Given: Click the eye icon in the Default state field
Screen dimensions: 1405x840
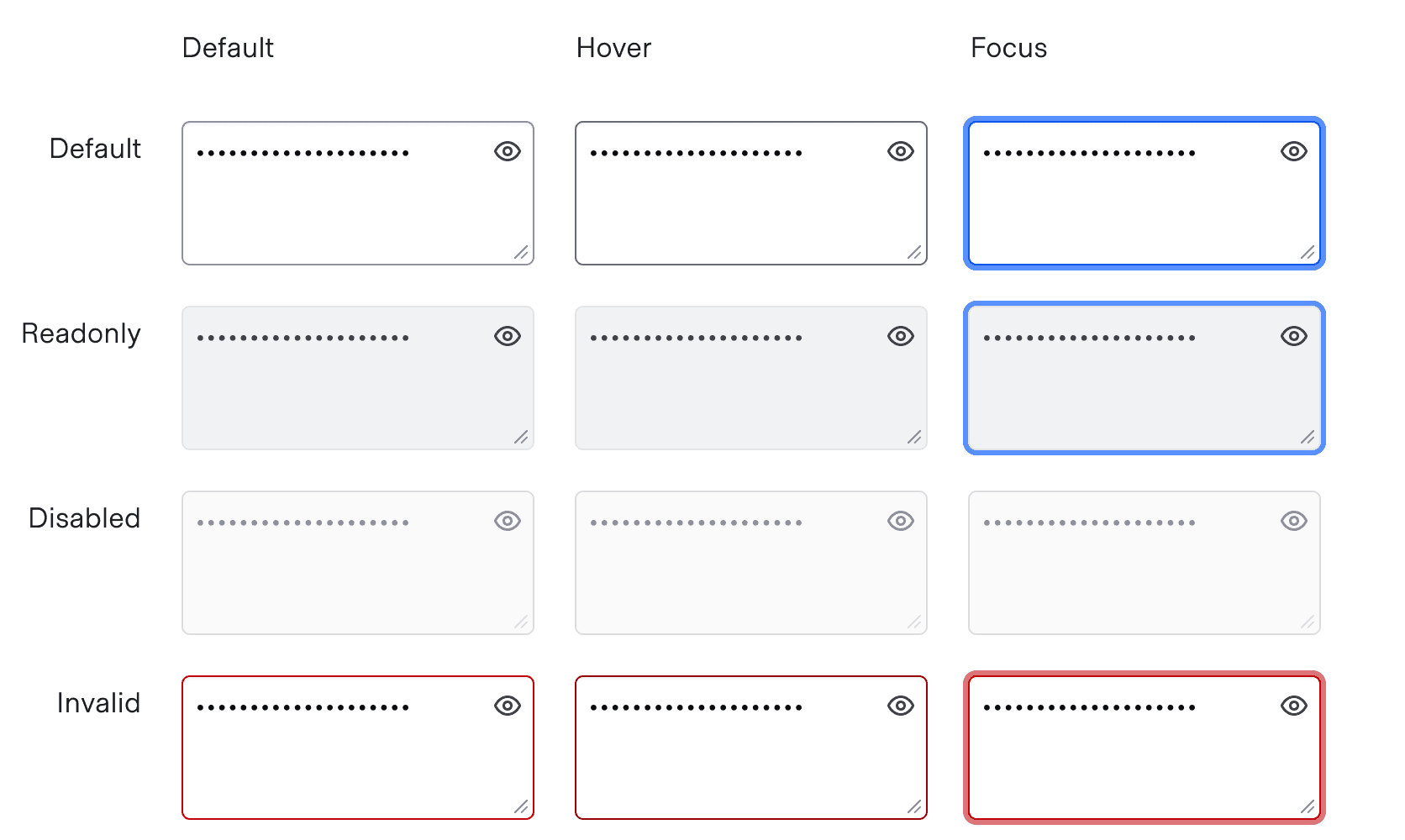Looking at the screenshot, I should tap(507, 151).
